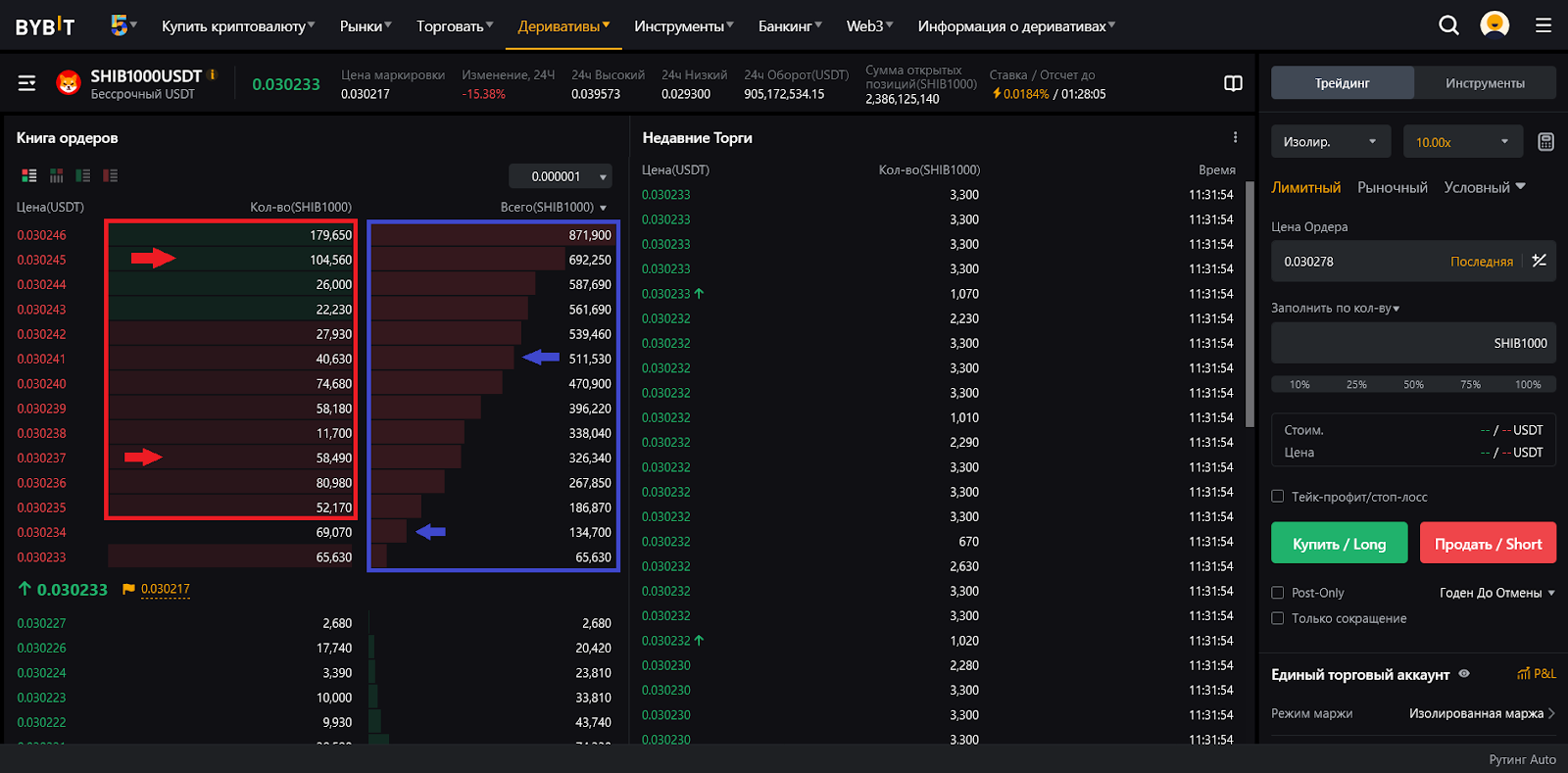Click Последняя price link
This screenshot has height=773, width=1568.
1482,262
